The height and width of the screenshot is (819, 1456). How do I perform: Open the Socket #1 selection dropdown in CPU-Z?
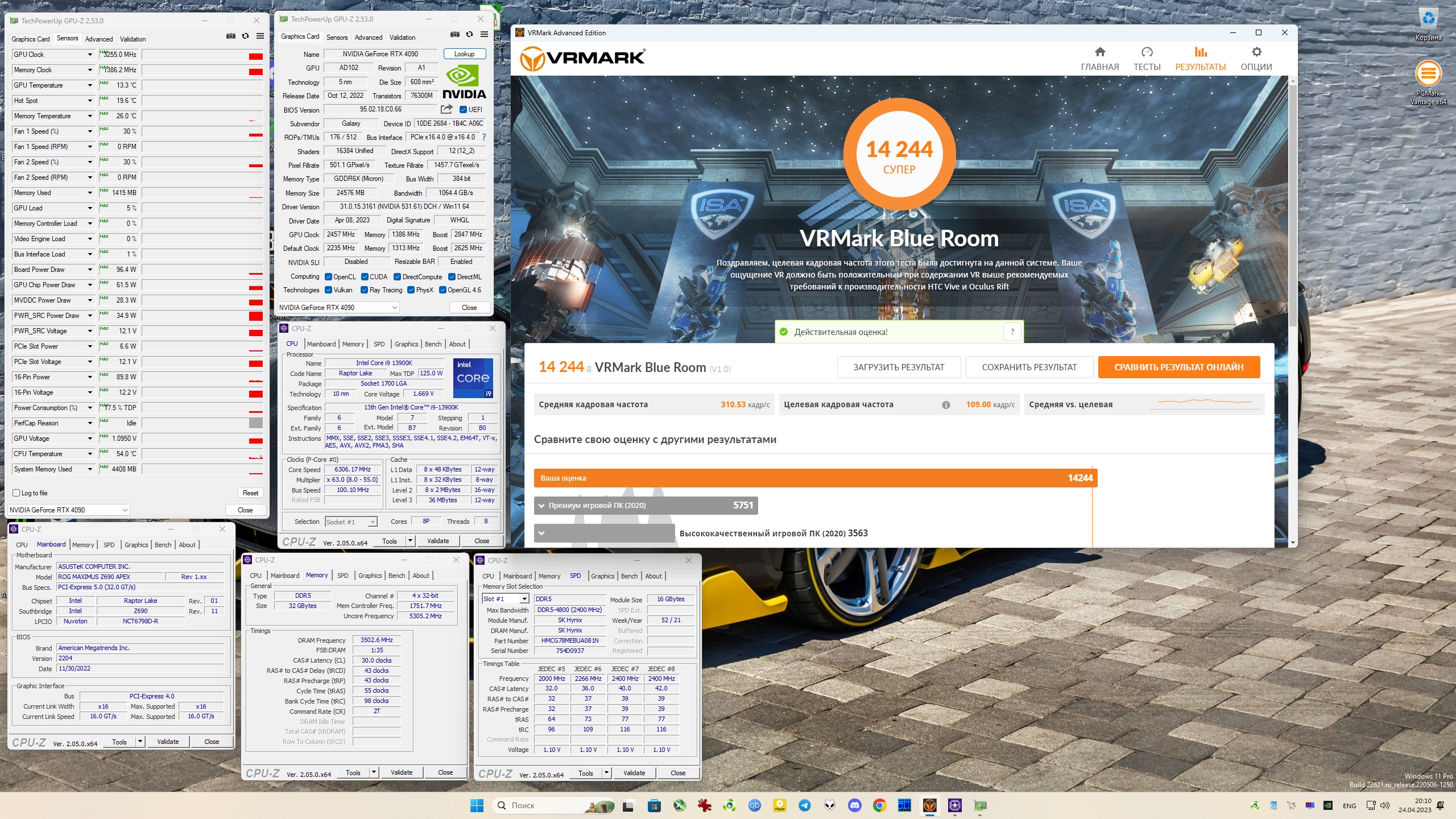pyautogui.click(x=351, y=522)
